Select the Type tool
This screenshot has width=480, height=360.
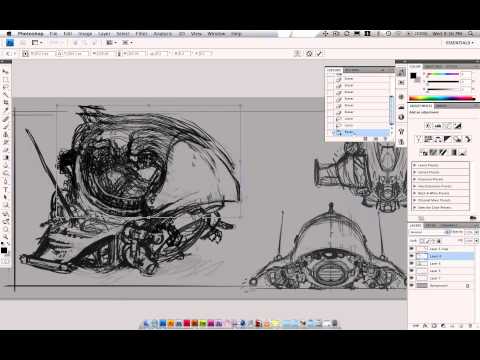pos(5,189)
